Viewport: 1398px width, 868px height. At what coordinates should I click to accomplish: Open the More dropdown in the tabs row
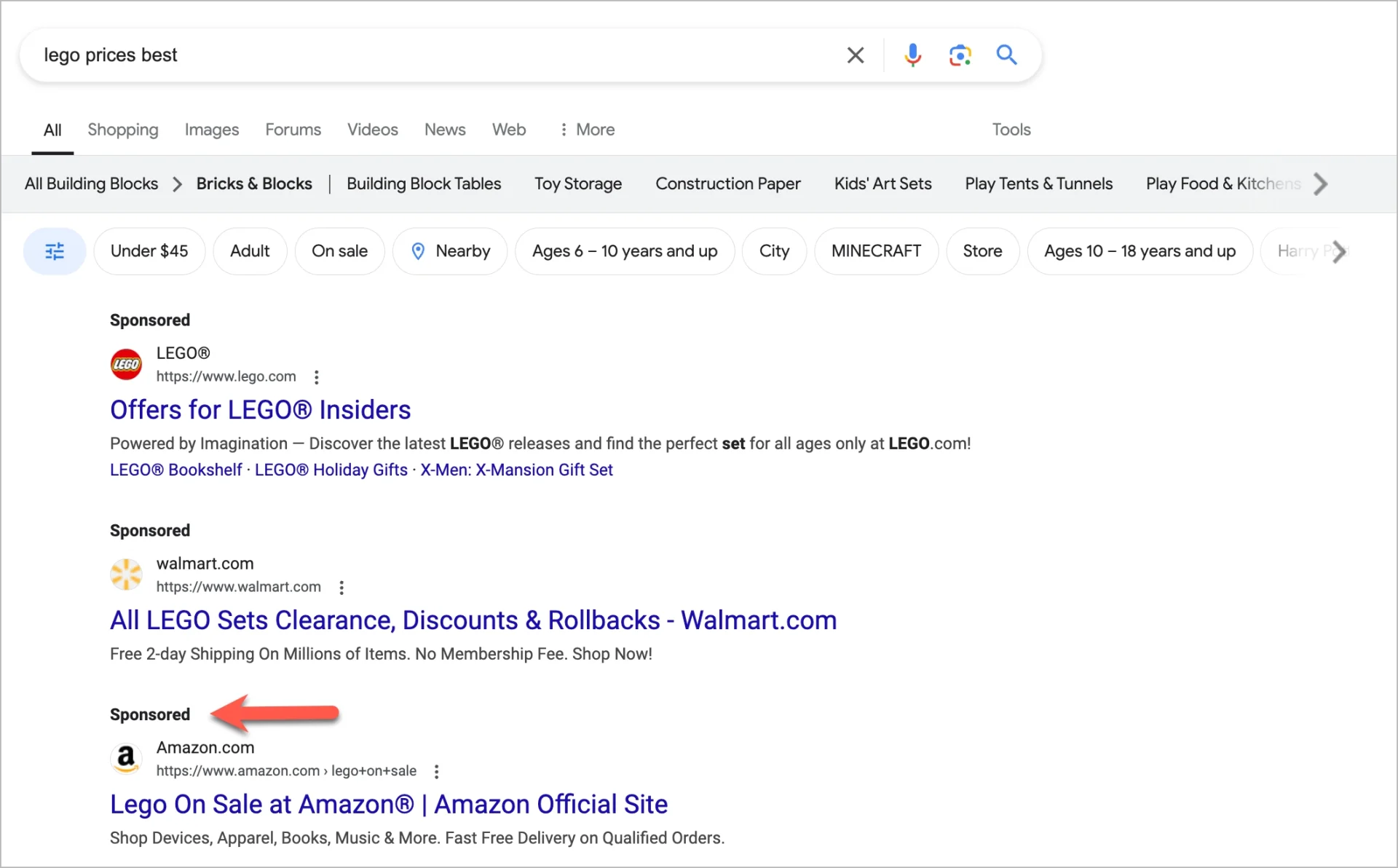tap(587, 129)
